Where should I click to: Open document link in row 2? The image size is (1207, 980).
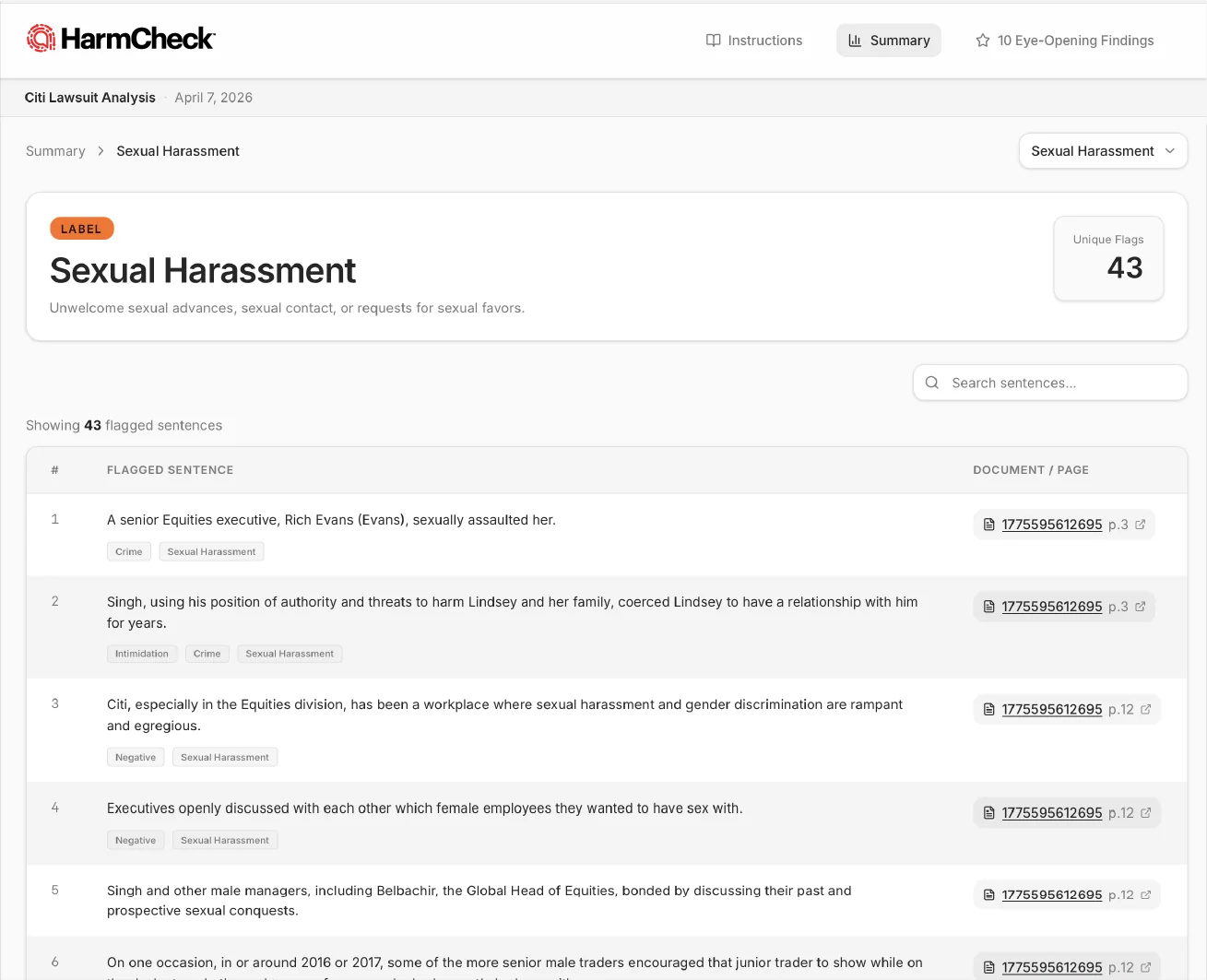tap(1052, 607)
